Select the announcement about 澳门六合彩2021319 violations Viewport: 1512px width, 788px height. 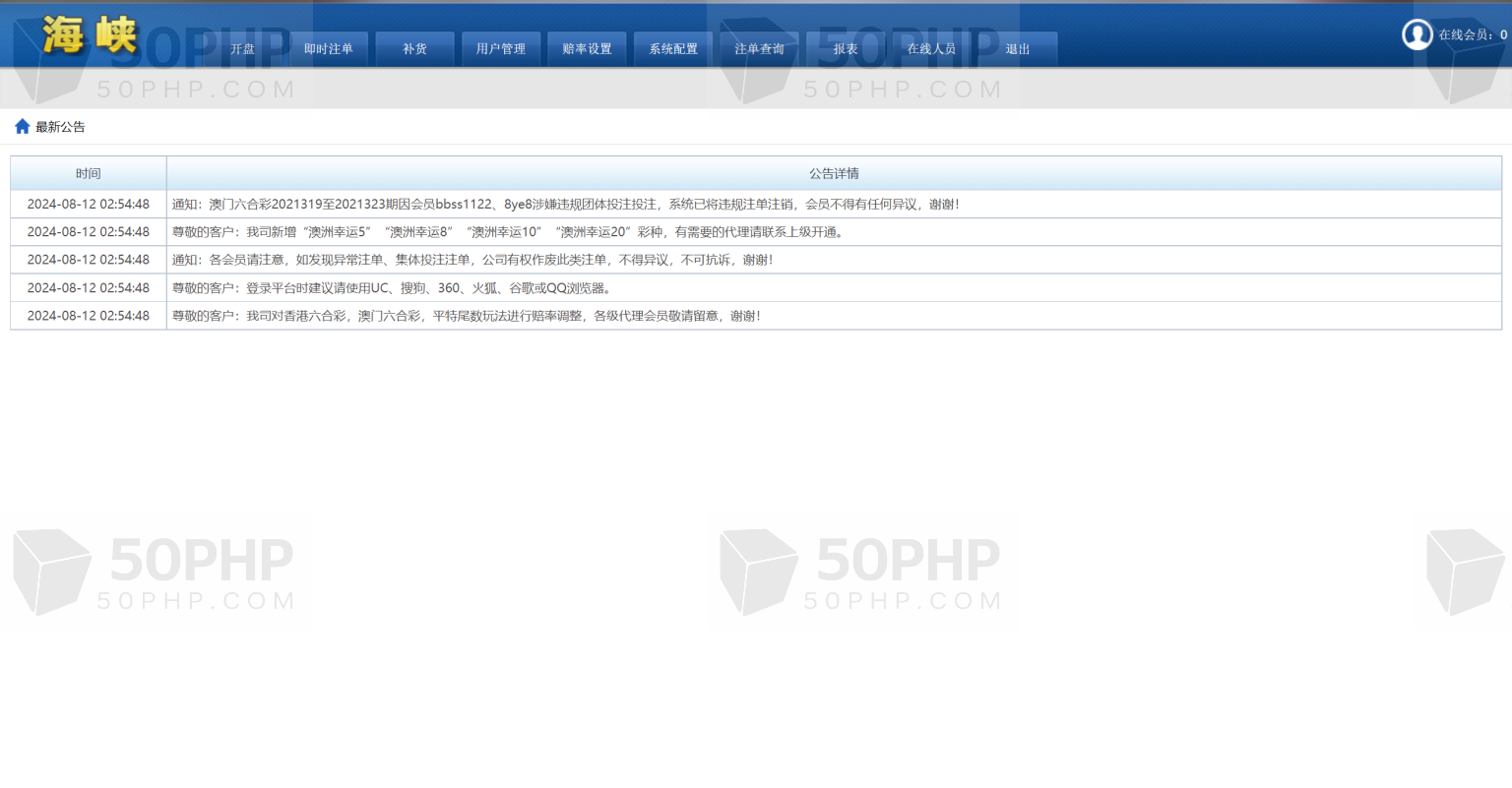point(565,205)
